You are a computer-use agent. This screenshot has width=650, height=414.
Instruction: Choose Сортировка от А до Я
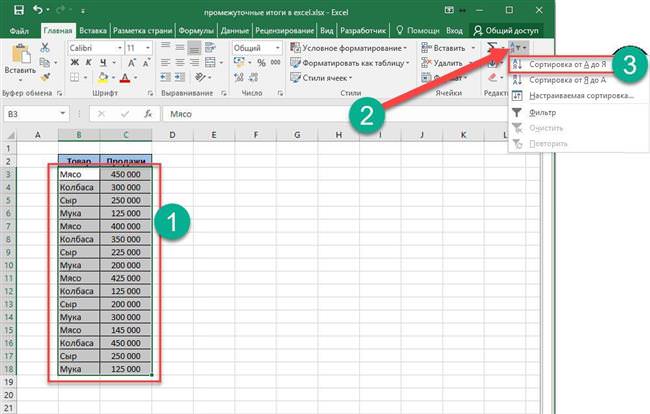(x=560, y=65)
